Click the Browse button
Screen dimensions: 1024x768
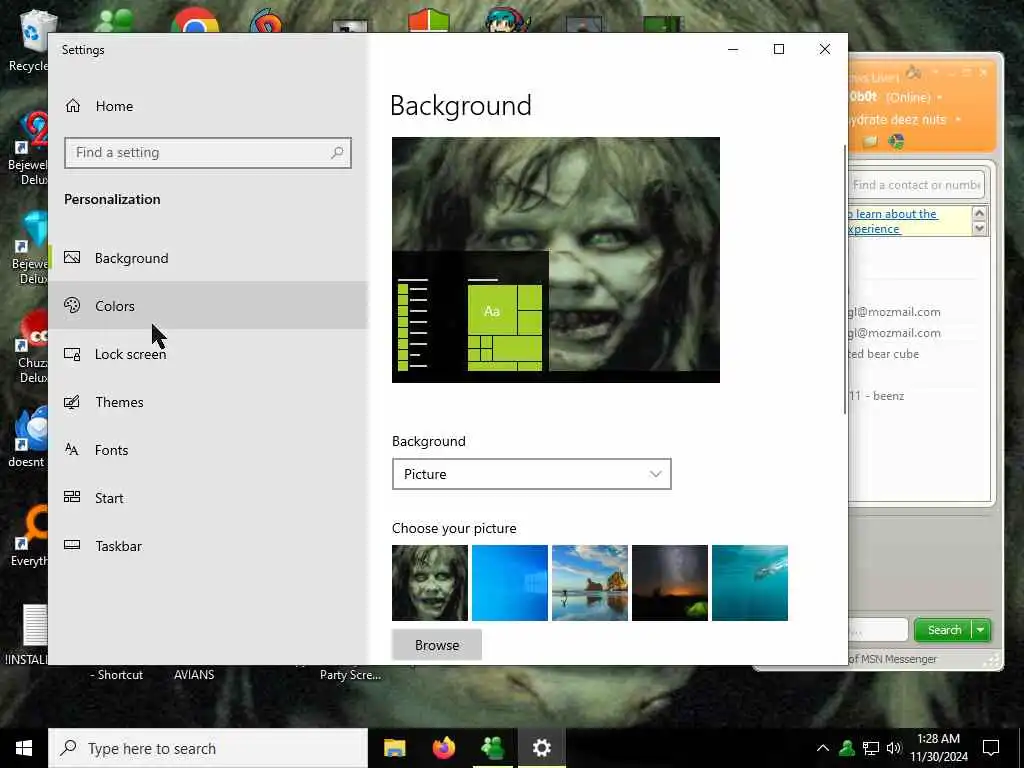click(x=437, y=645)
